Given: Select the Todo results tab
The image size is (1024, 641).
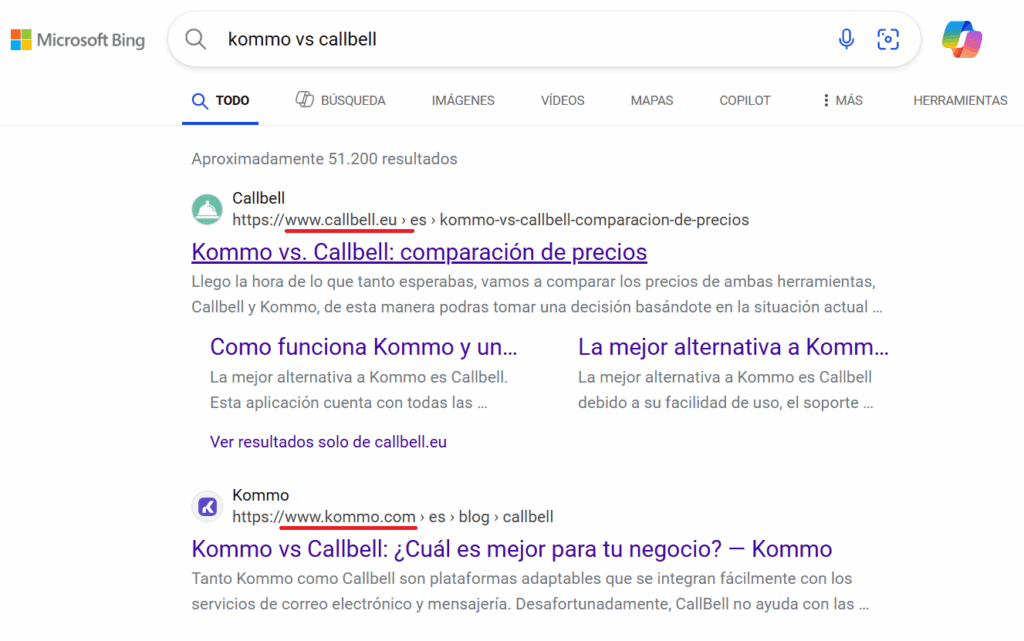Looking at the screenshot, I should [x=220, y=101].
